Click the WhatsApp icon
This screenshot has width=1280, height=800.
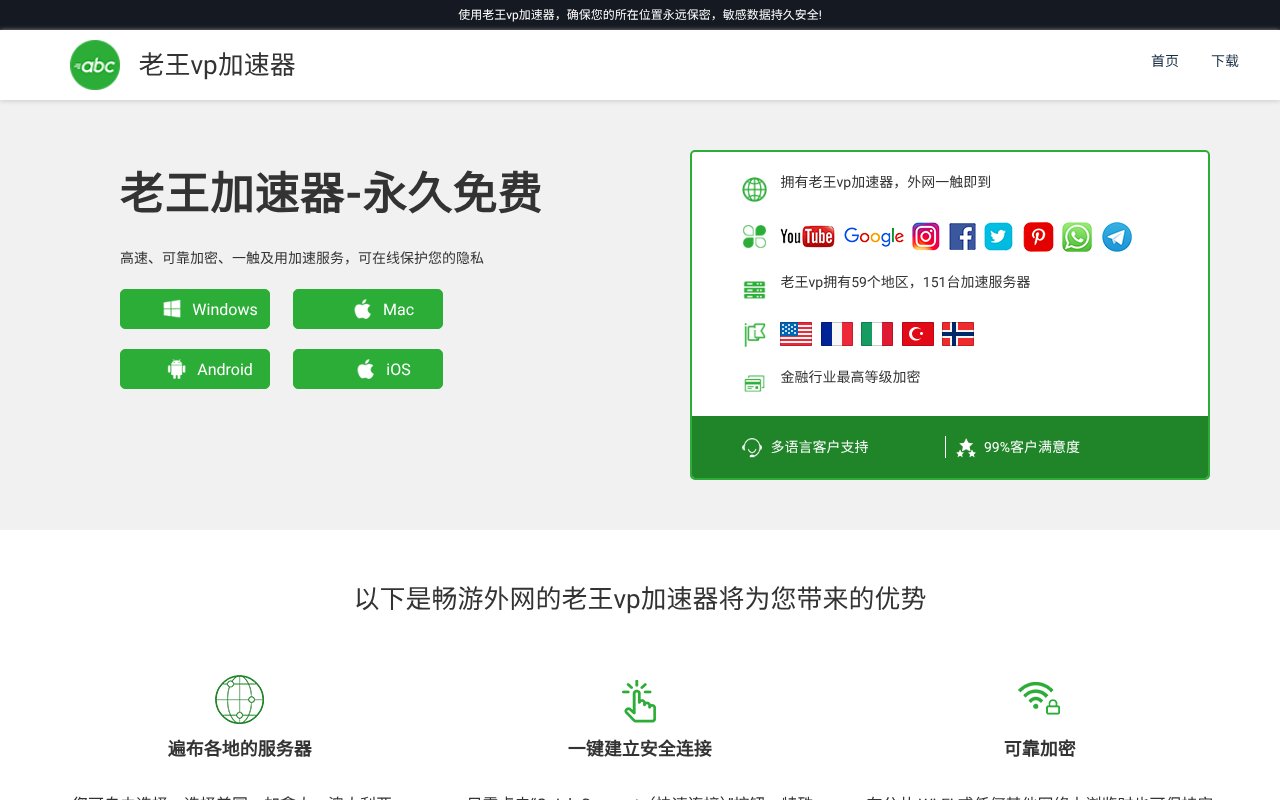(1076, 236)
